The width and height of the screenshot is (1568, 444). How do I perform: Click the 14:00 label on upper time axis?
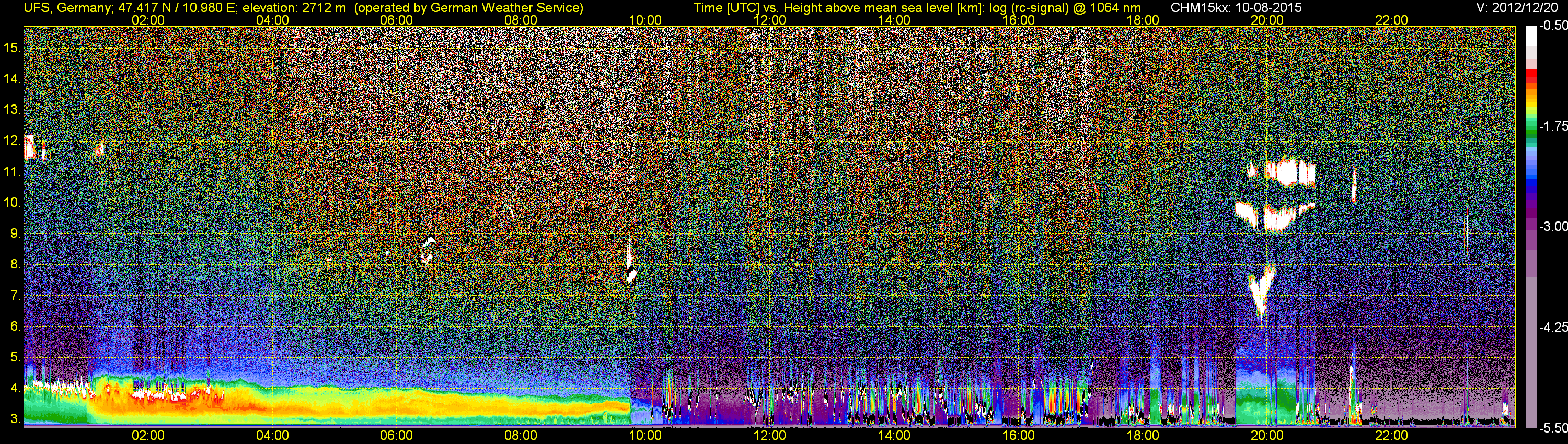(x=894, y=20)
